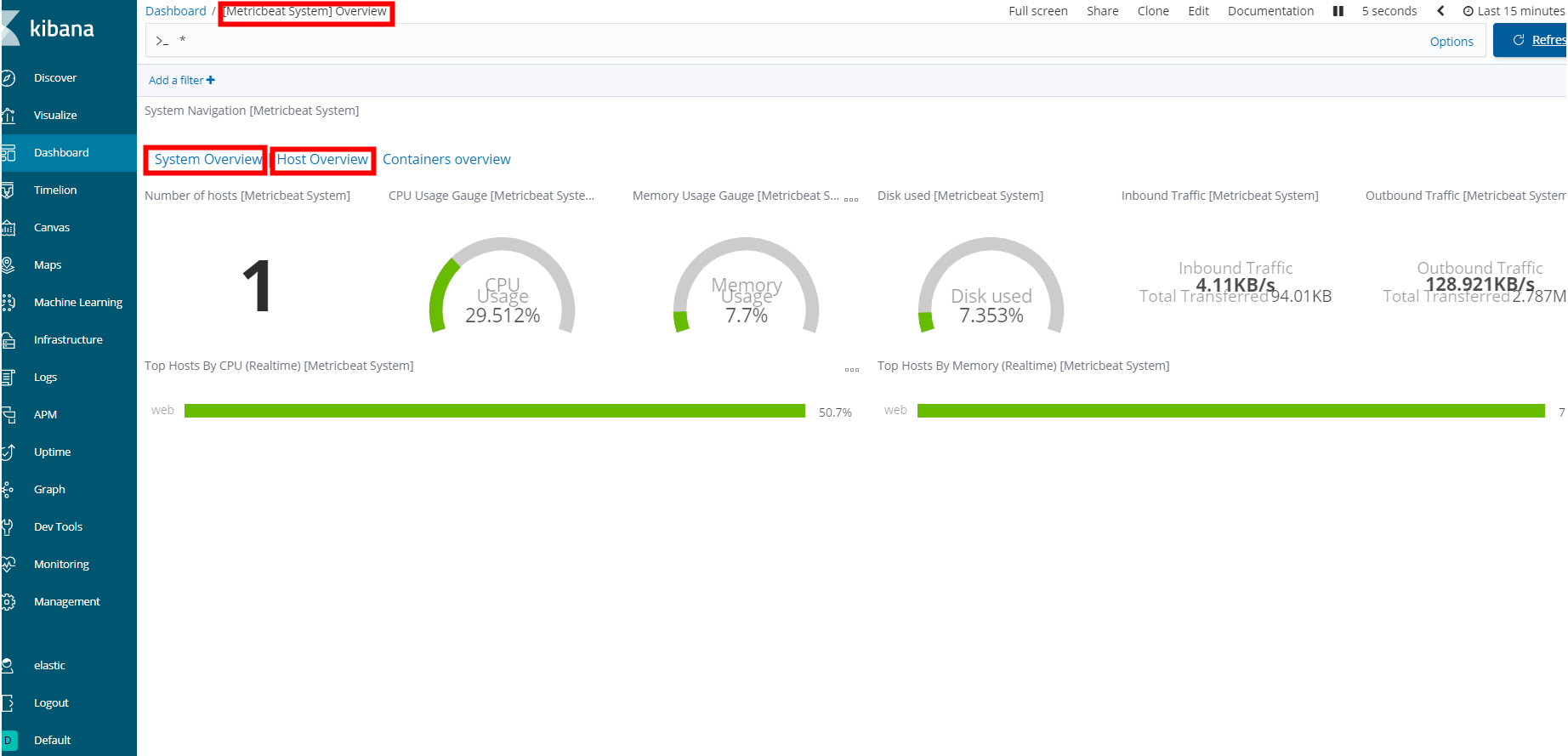Click Edit dashboard
The height and width of the screenshot is (756, 1568).
pyautogui.click(x=1199, y=11)
